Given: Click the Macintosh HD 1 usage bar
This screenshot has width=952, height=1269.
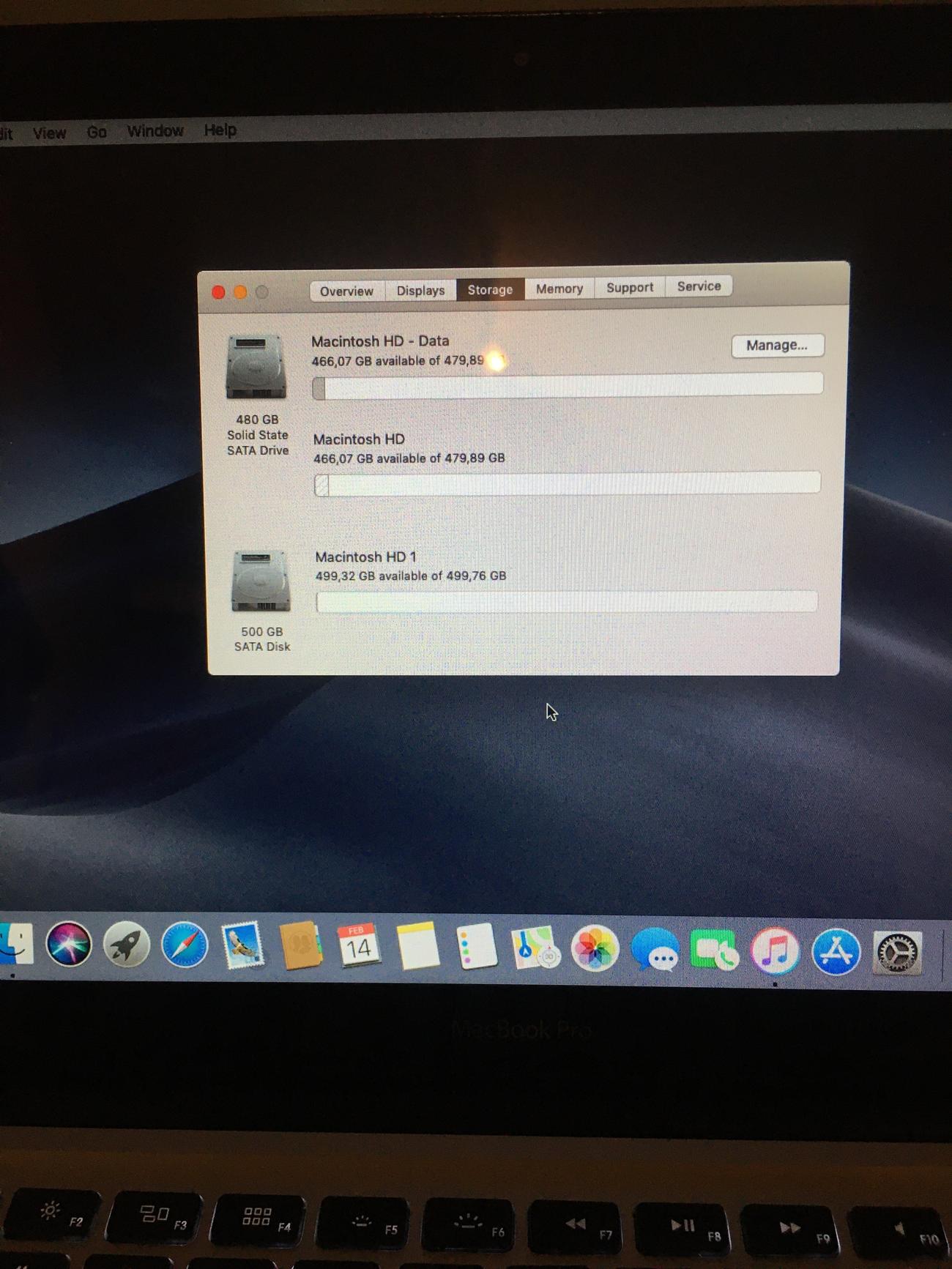Looking at the screenshot, I should point(567,602).
